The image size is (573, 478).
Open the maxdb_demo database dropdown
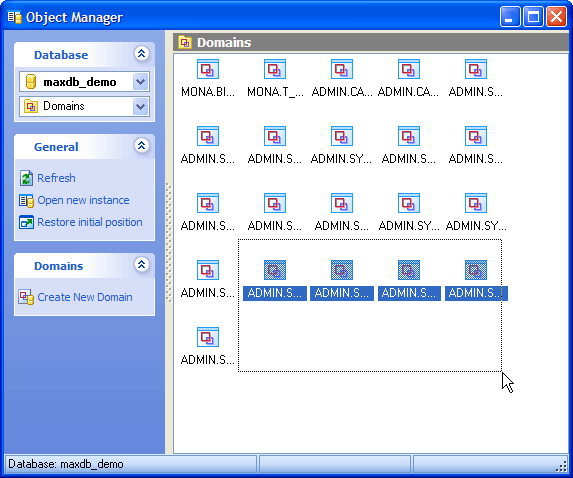(x=141, y=82)
